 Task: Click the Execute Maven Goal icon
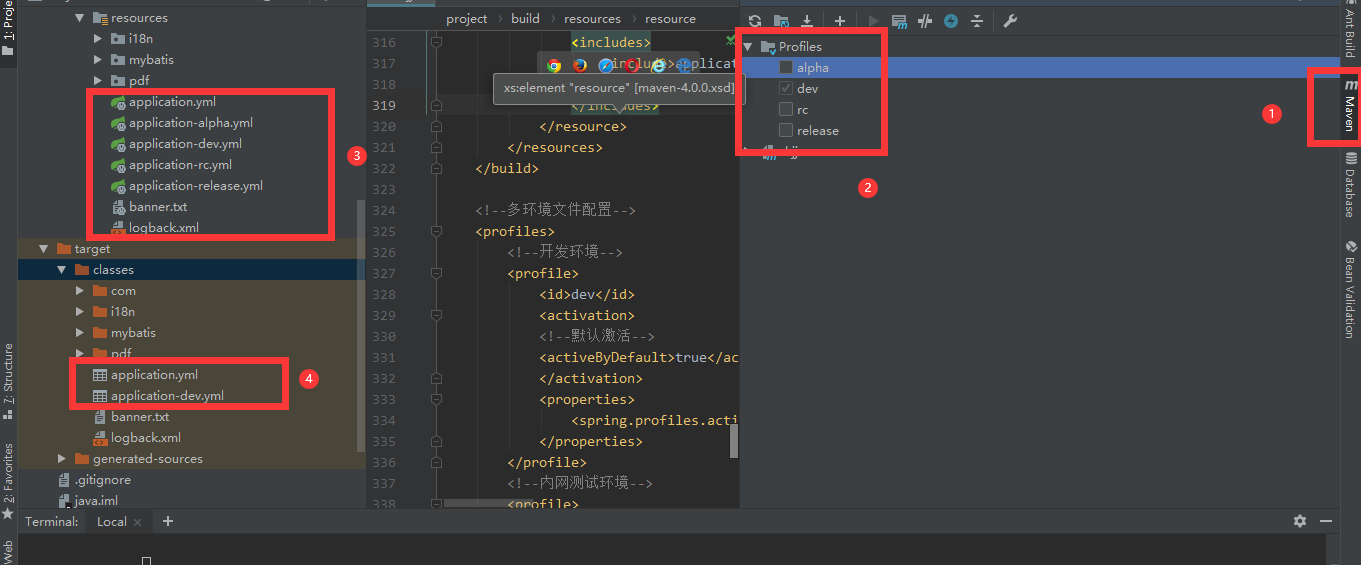click(899, 21)
